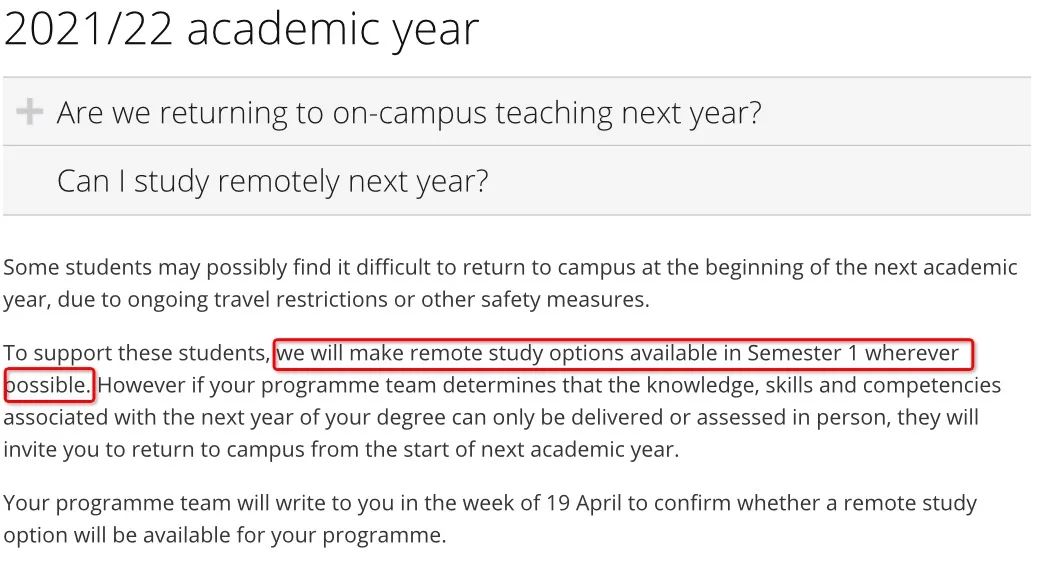
Task: Click the final line "option will be available for your programme."
Action: click(224, 535)
